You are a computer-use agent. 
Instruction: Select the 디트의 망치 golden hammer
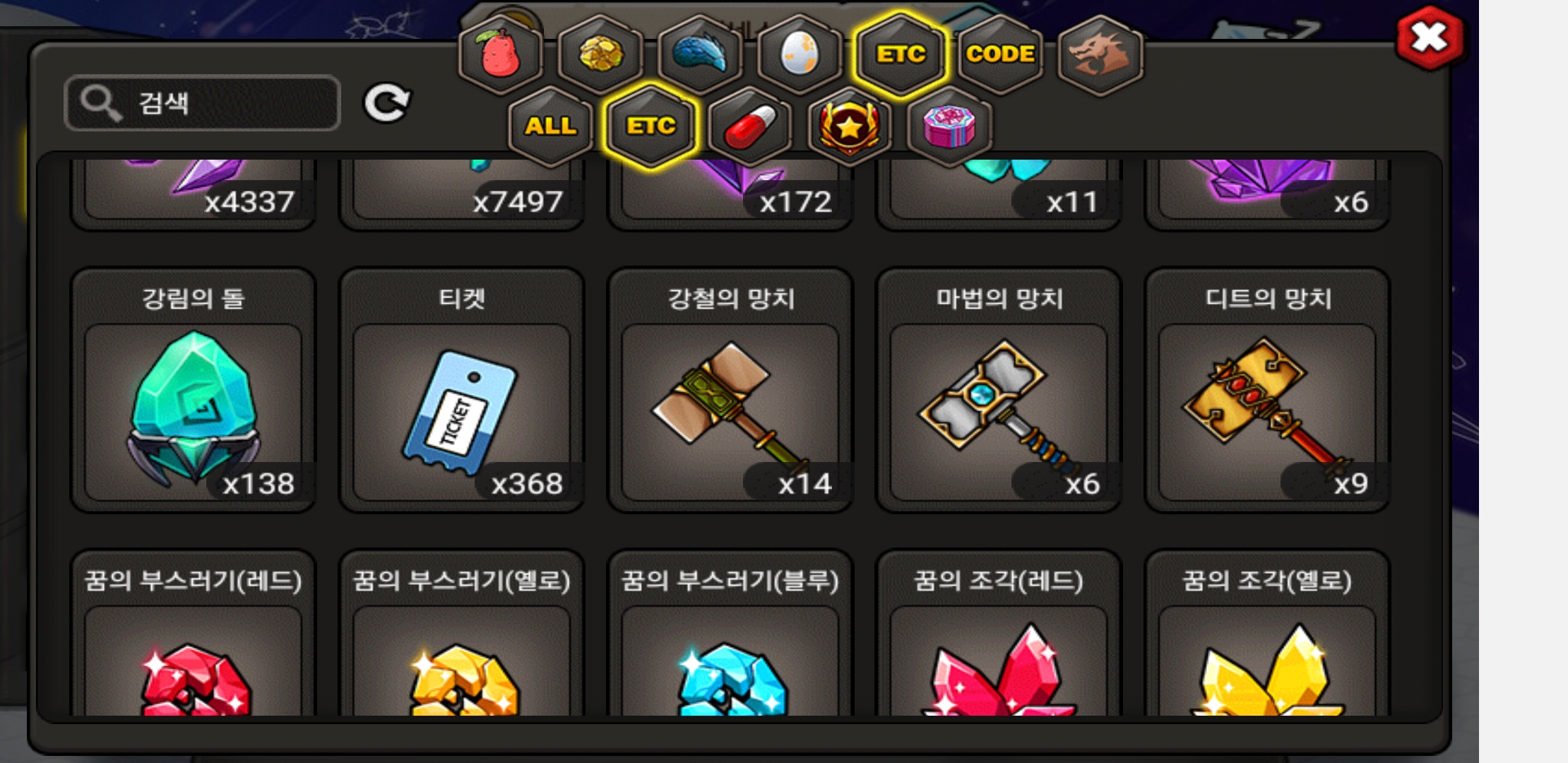1268,390
